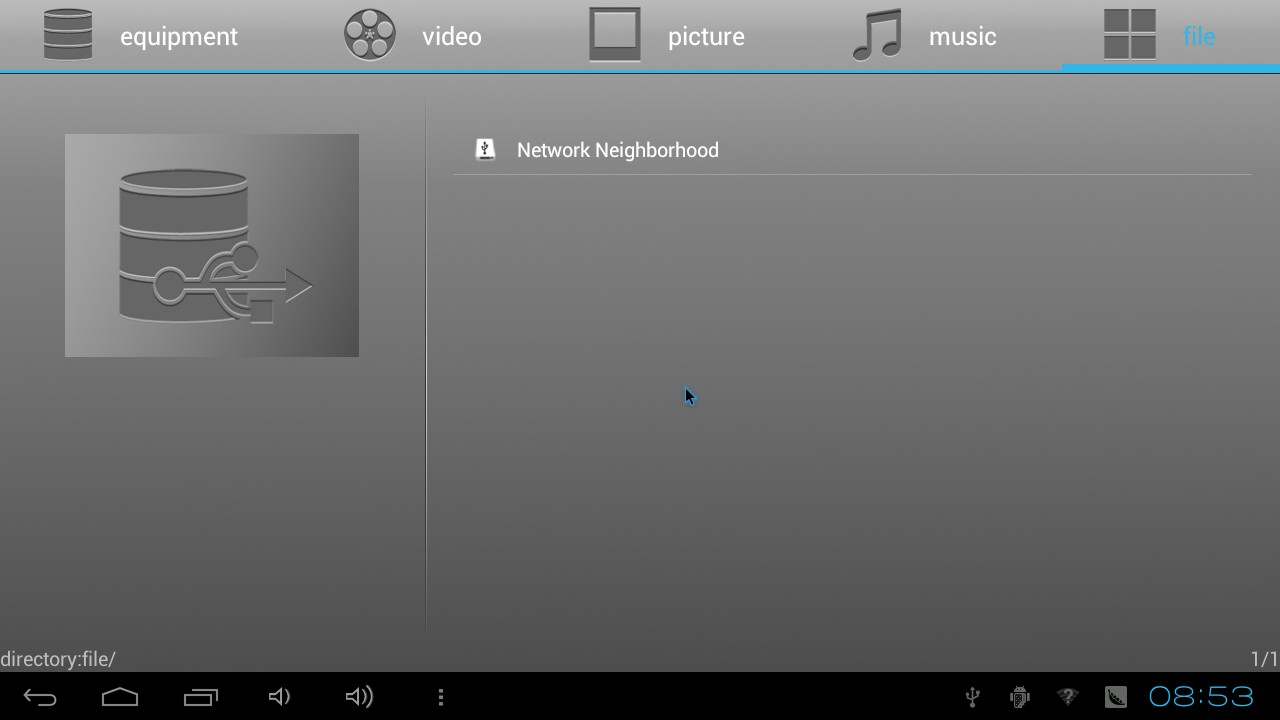Click the USB storage preview thumbnail

point(212,245)
